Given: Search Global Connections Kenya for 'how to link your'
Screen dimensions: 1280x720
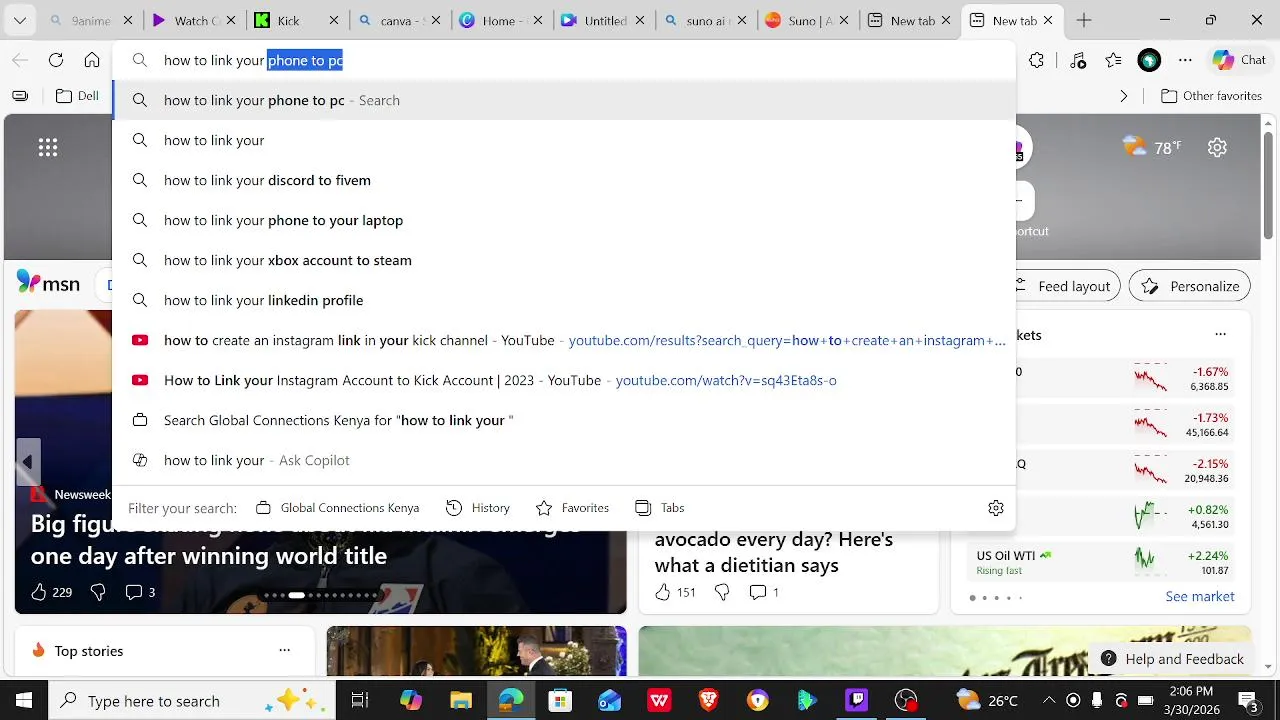Looking at the screenshot, I should [x=564, y=420].
